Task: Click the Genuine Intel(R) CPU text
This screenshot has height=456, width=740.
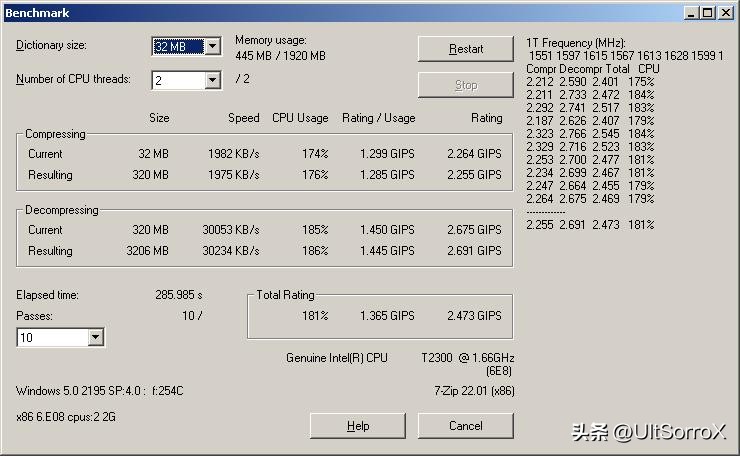Action: click(x=336, y=358)
